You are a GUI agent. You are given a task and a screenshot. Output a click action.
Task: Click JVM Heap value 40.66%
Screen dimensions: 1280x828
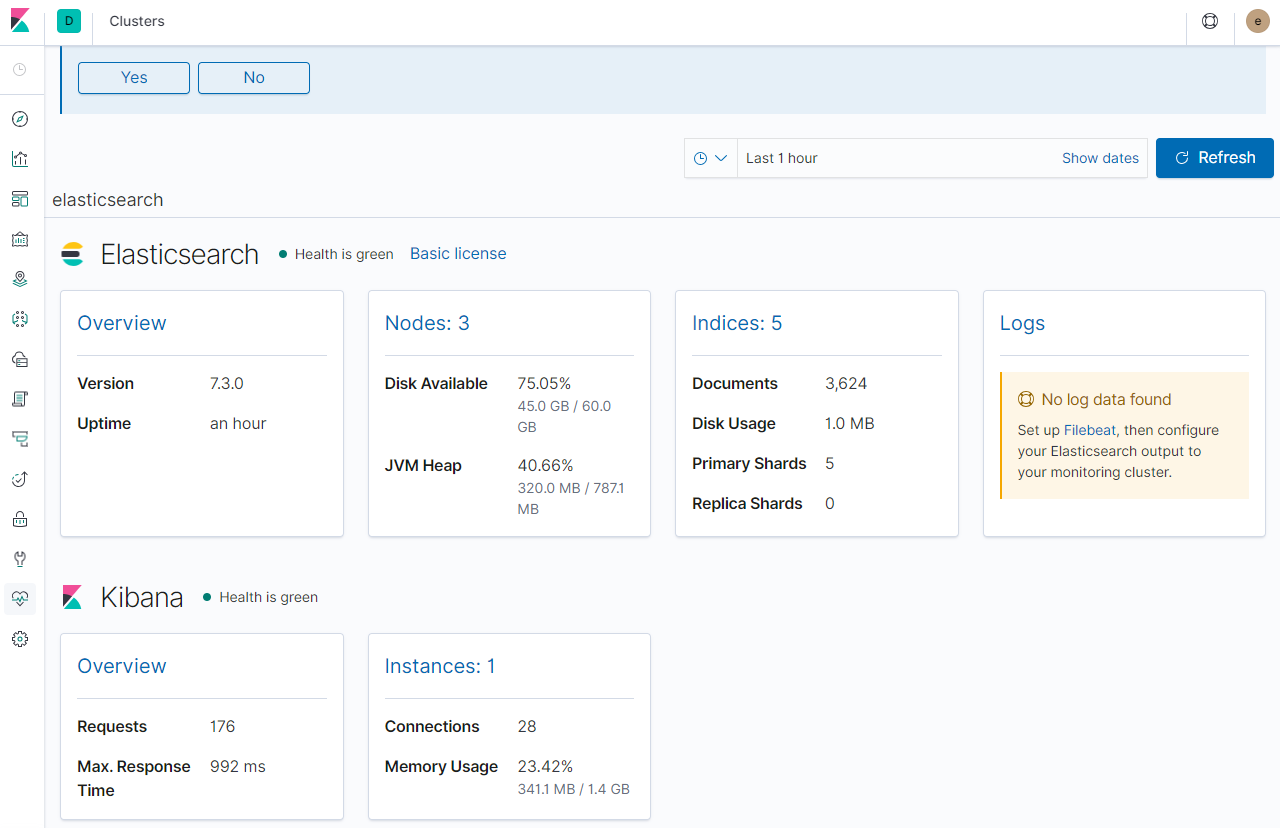(x=545, y=466)
